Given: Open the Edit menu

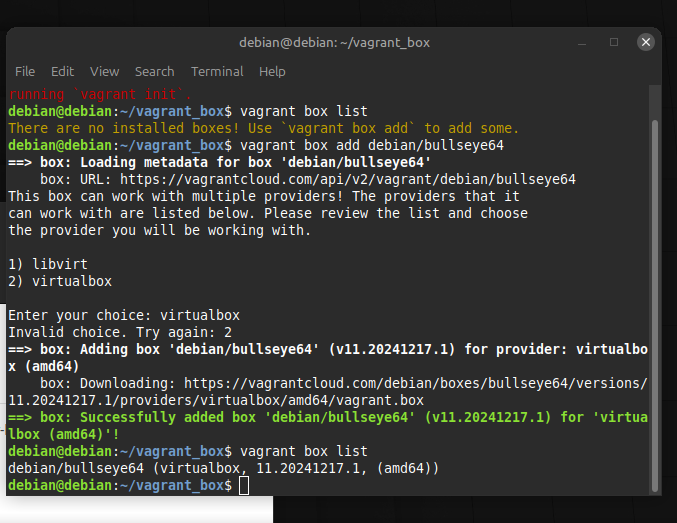Looking at the screenshot, I should (63, 71).
